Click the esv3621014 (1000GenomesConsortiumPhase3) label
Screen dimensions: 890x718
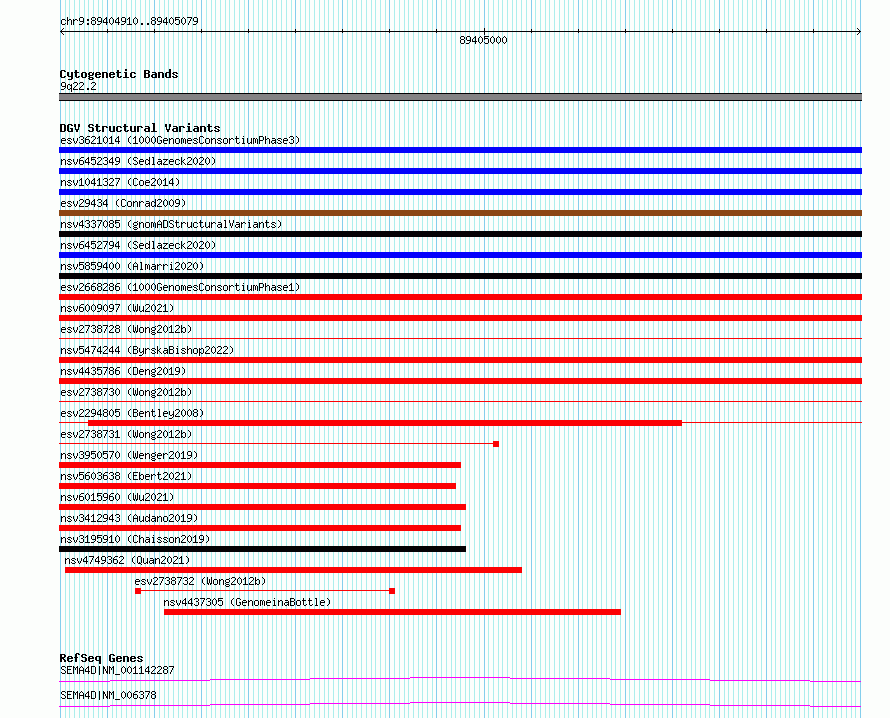click(180, 140)
